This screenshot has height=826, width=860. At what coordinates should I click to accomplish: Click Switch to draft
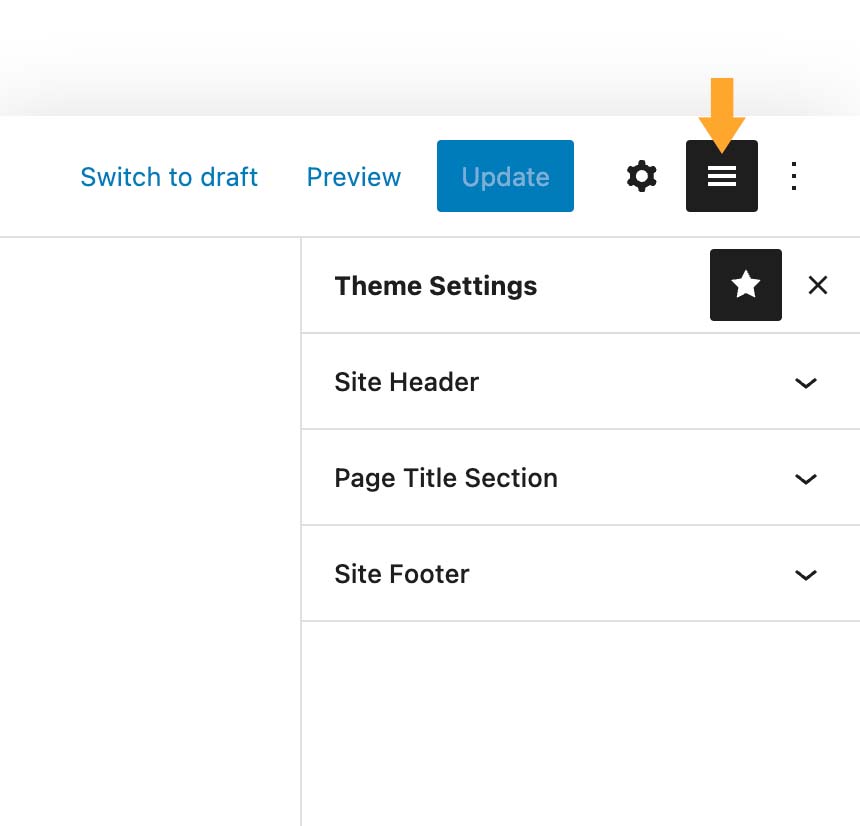(168, 176)
